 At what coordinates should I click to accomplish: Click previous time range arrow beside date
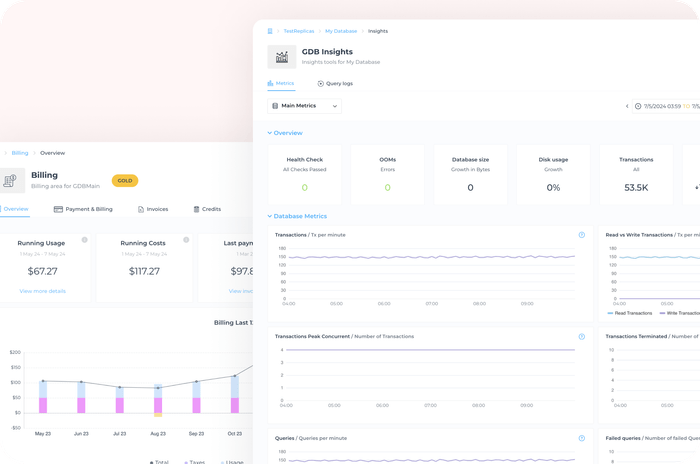tap(628, 106)
